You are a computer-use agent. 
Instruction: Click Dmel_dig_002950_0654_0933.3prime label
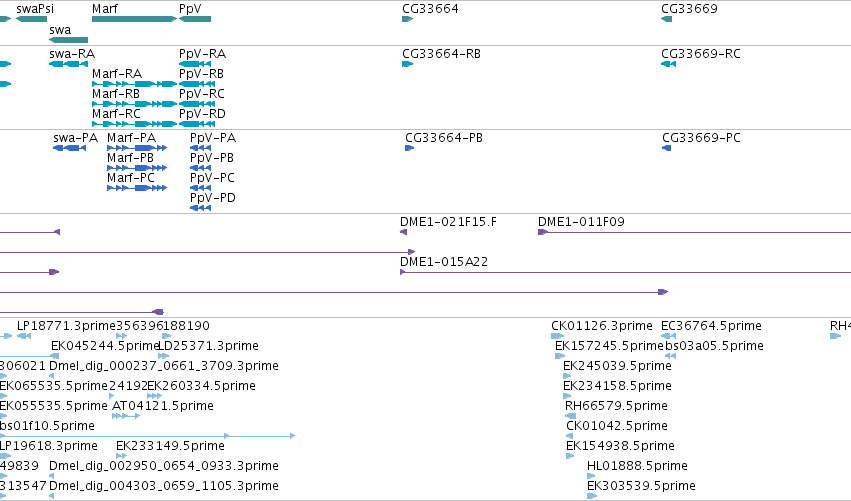pos(164,466)
